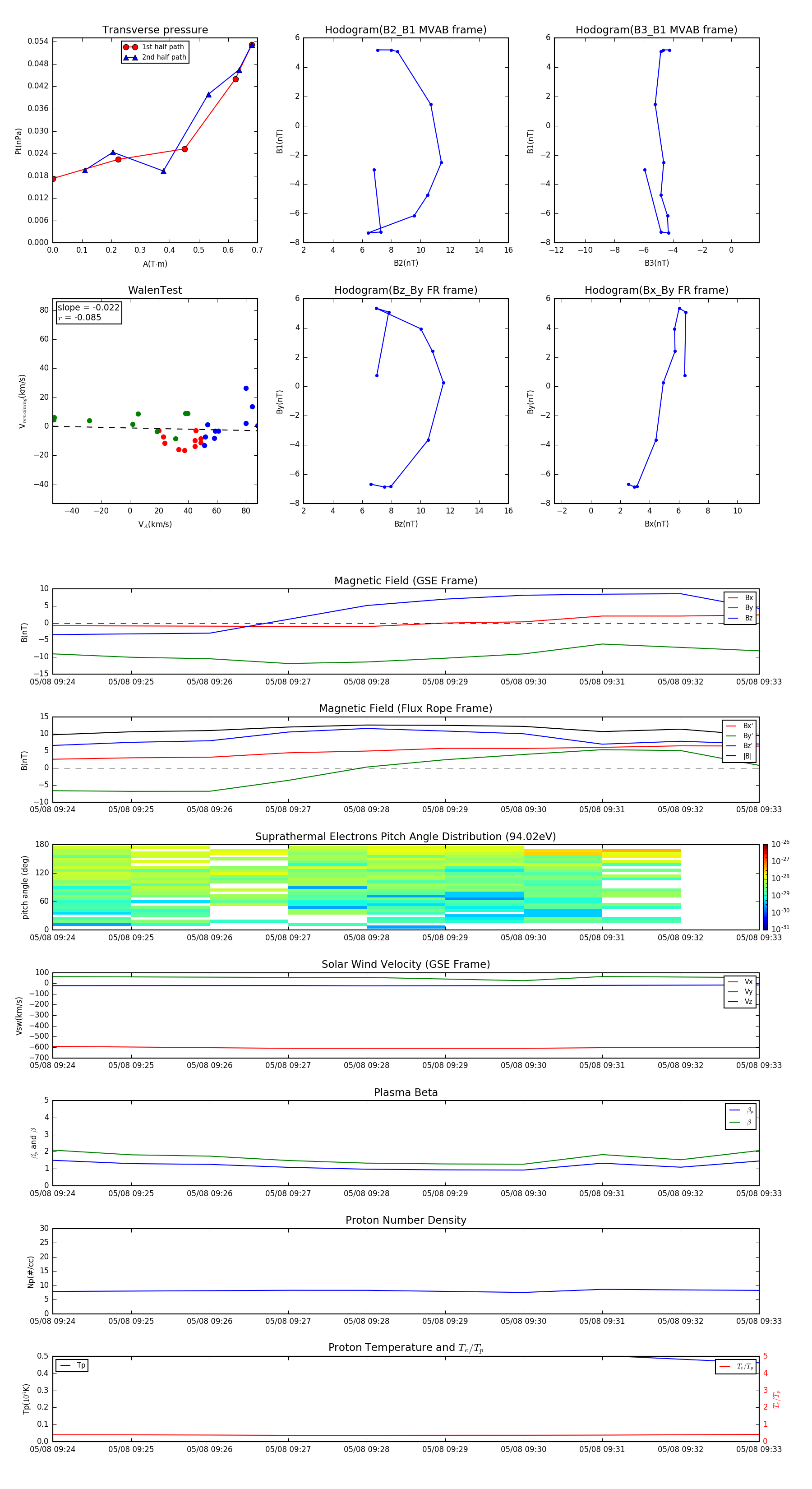Viewport: 812px width, 1489px height.
Task: Select 'Vx' in solar wind legend
Action: (740, 981)
